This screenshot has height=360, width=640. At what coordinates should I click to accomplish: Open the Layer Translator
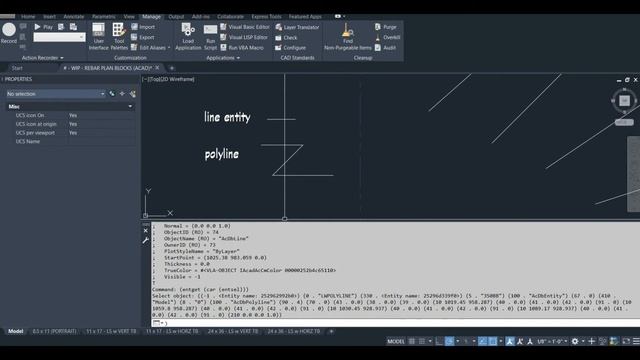click(x=297, y=27)
